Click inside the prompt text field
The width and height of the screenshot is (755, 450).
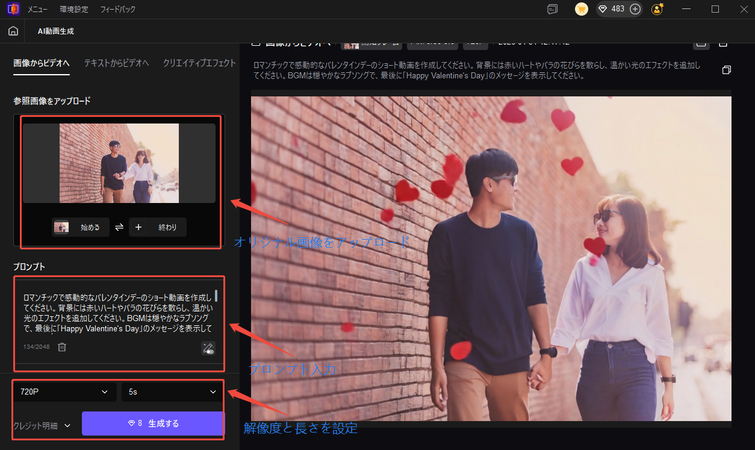pyautogui.click(x=117, y=313)
